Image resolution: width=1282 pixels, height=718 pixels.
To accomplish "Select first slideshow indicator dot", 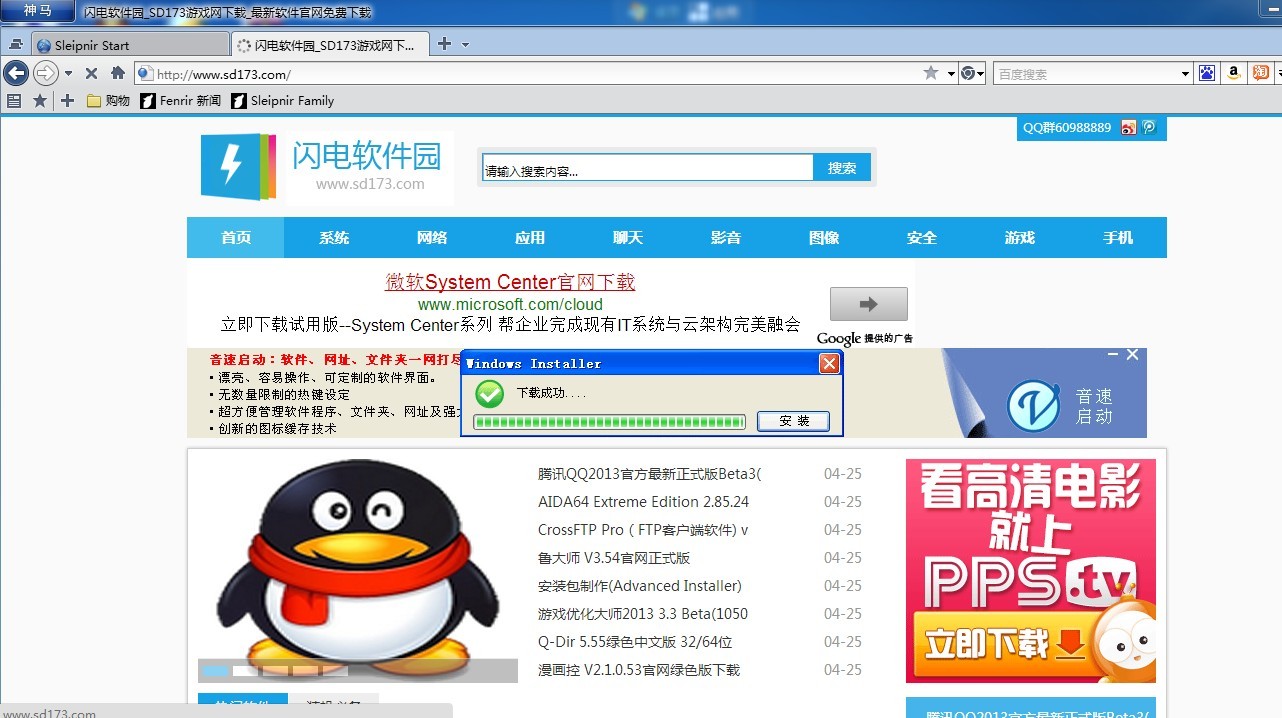I will pos(215,670).
